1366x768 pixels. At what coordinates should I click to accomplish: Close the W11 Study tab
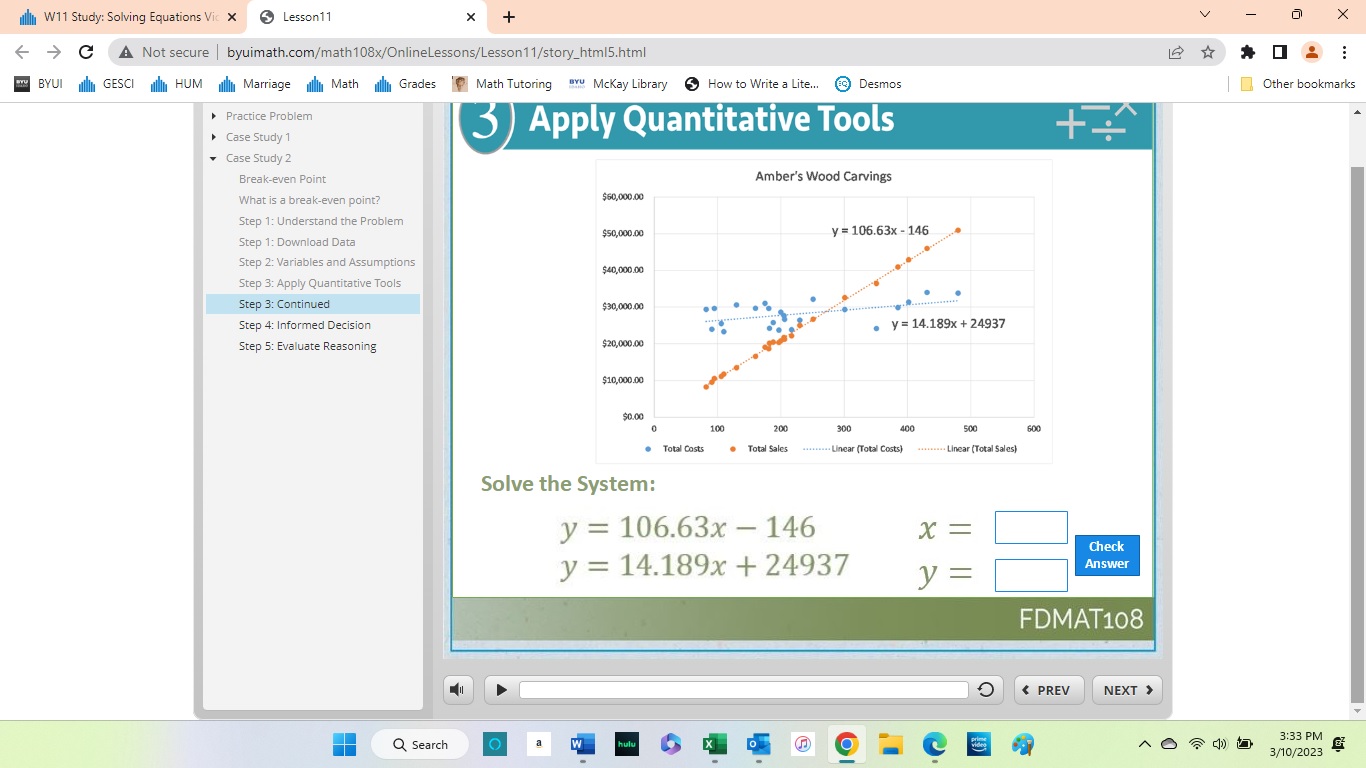[x=232, y=17]
